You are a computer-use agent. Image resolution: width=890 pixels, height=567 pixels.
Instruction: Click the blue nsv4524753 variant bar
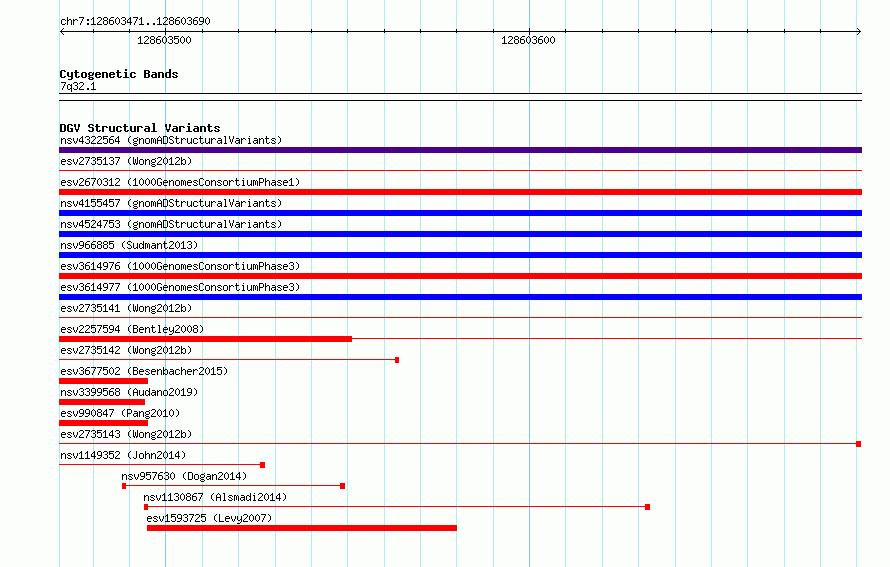click(460, 234)
